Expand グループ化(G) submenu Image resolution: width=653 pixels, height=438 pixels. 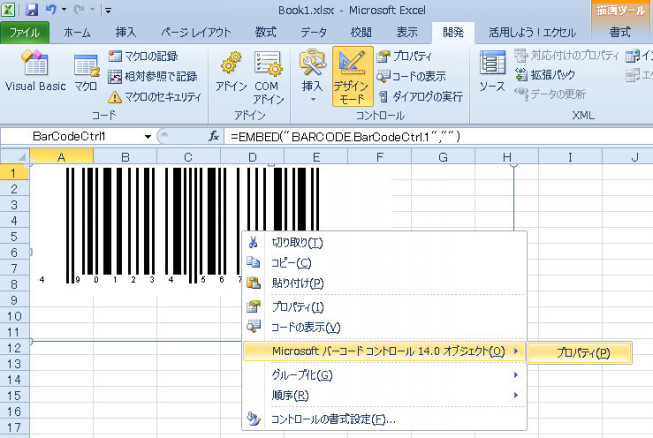tap(384, 375)
